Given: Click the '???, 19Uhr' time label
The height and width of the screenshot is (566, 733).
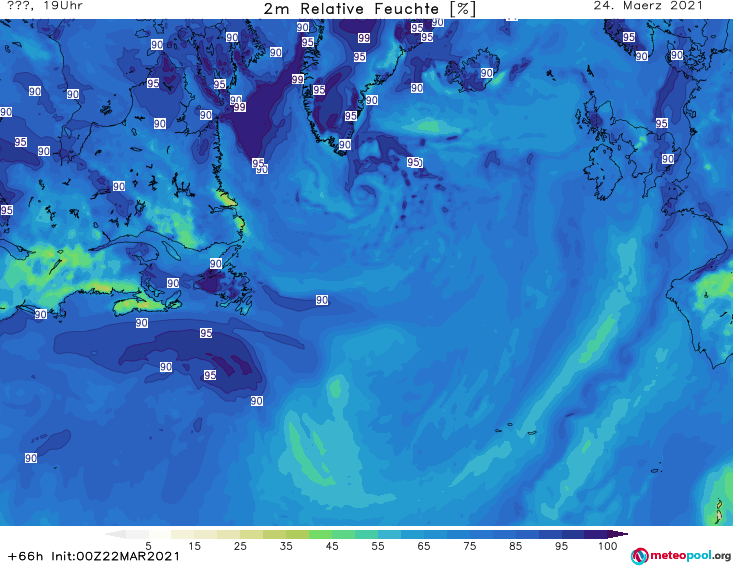Looking at the screenshot, I should (45, 6).
